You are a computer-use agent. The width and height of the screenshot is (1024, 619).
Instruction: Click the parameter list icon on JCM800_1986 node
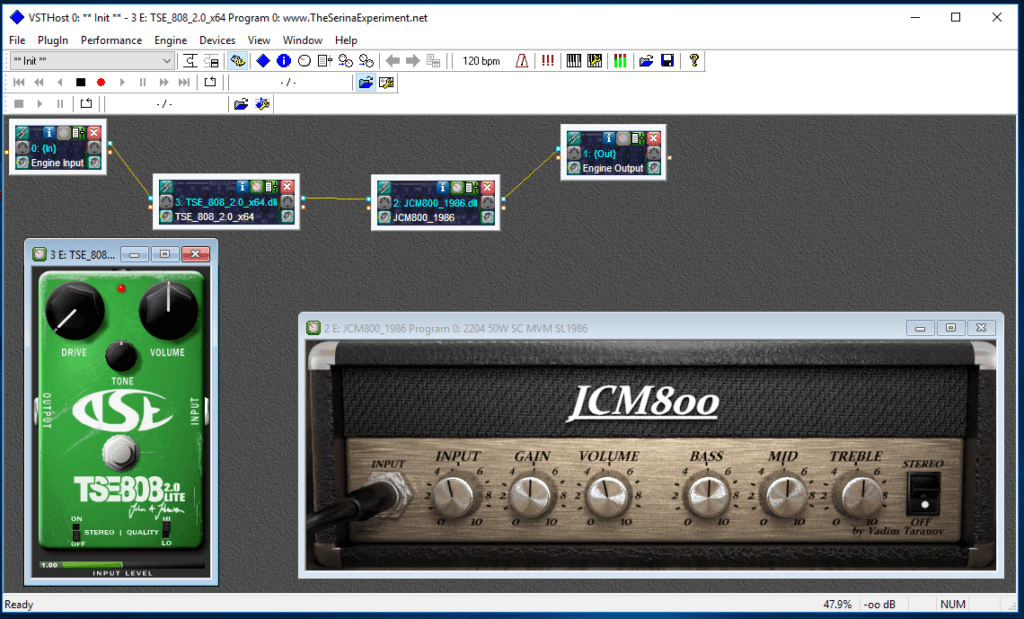coord(472,188)
